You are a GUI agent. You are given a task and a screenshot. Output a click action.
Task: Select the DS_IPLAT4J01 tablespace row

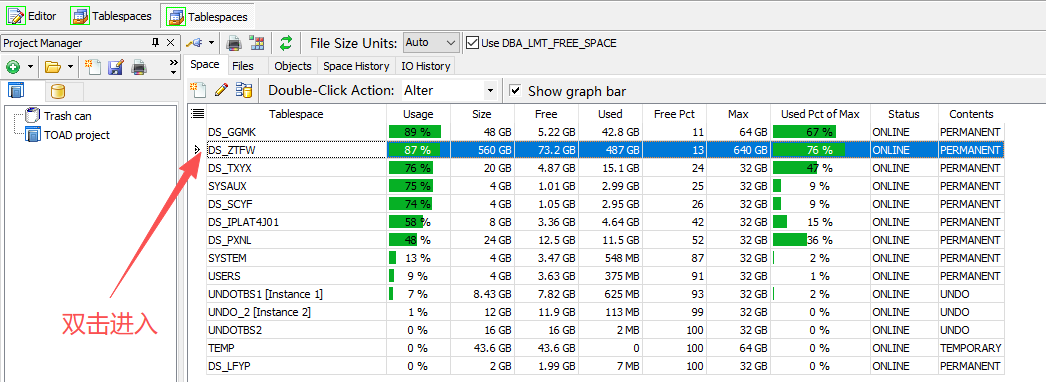[x=604, y=222]
